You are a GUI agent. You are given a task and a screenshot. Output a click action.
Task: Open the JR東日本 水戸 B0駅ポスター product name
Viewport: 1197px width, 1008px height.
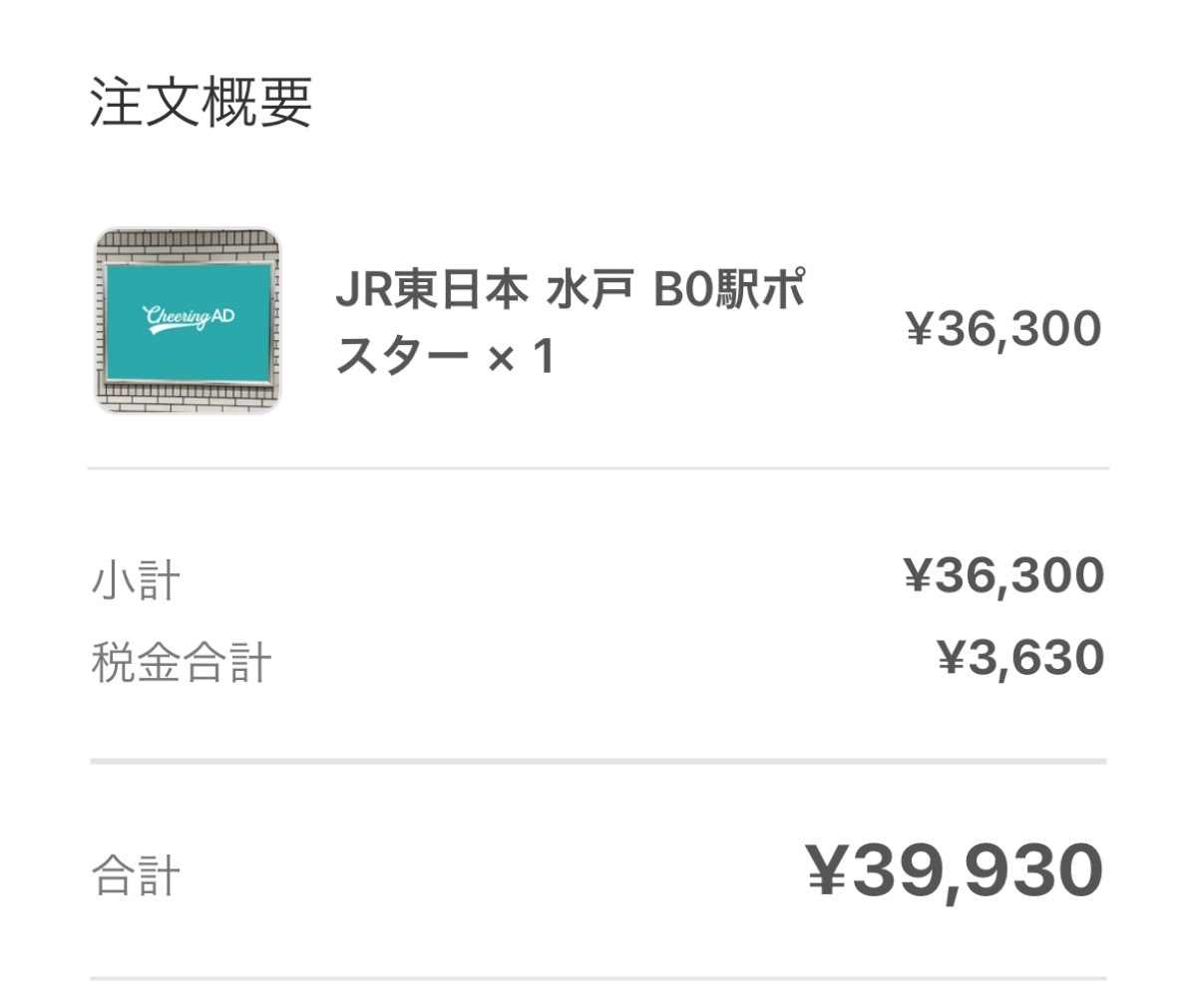pyautogui.click(x=571, y=323)
